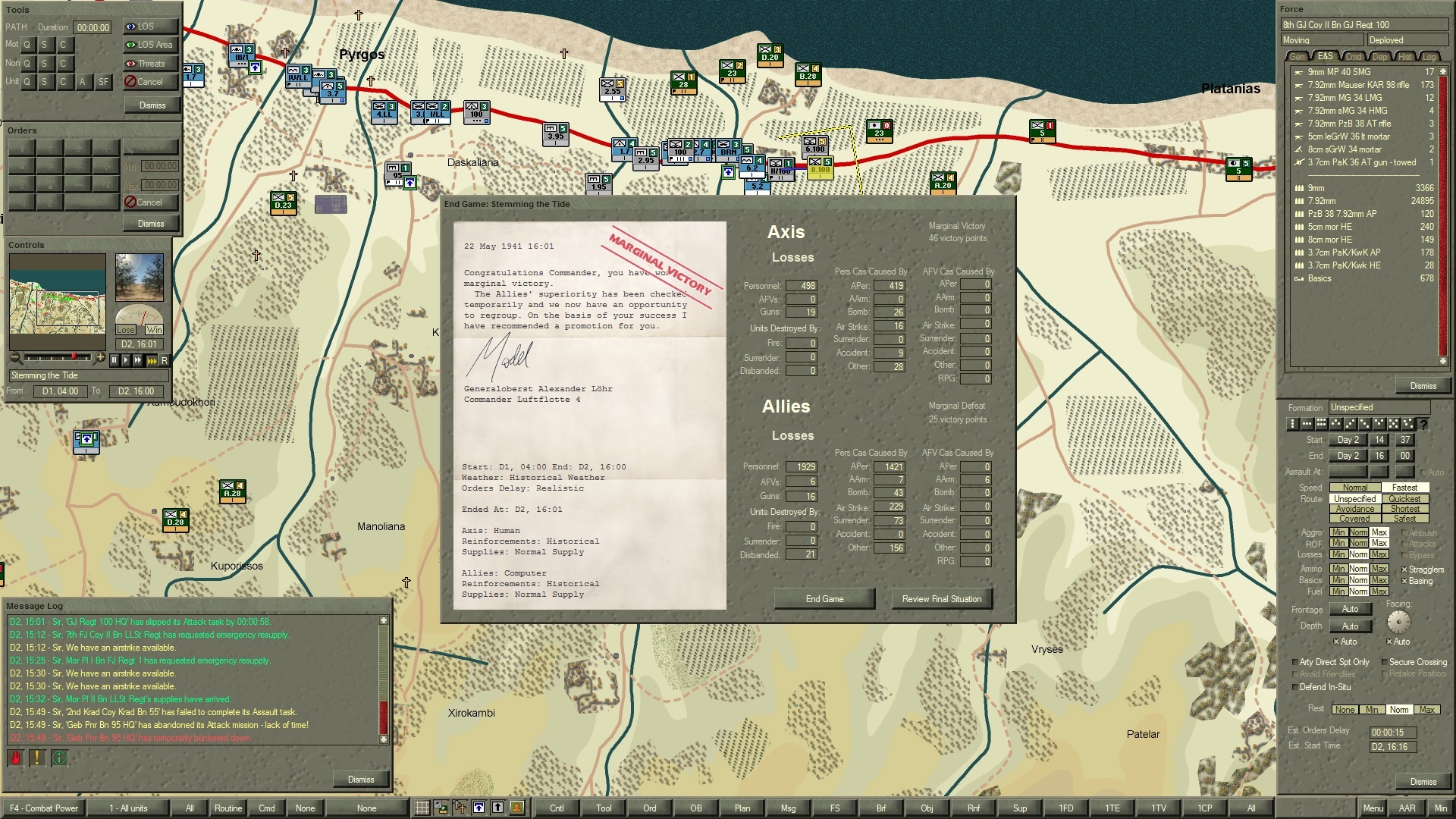The image size is (1456, 819).
Task: Enable the Defend In-Situ checkbox
Action: pyautogui.click(x=1295, y=687)
